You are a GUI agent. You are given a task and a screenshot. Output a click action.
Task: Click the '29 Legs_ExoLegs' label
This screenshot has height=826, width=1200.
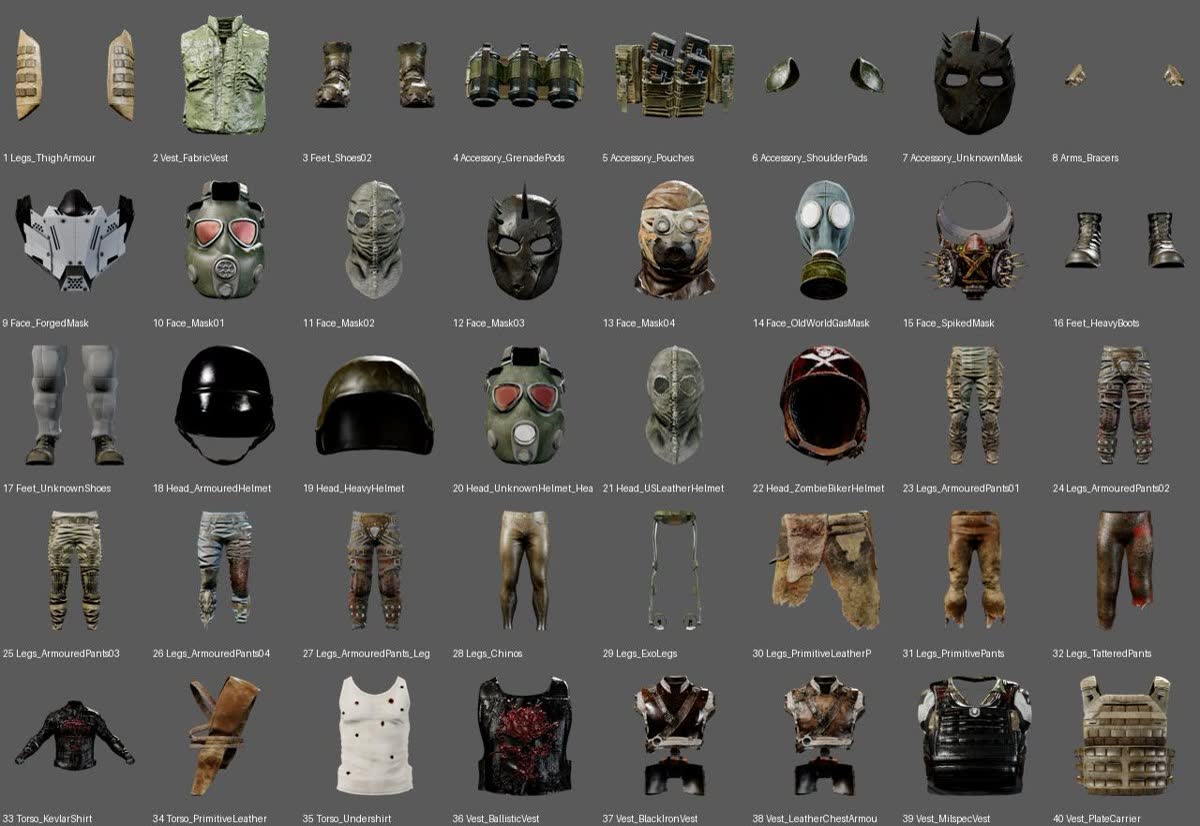[640, 653]
